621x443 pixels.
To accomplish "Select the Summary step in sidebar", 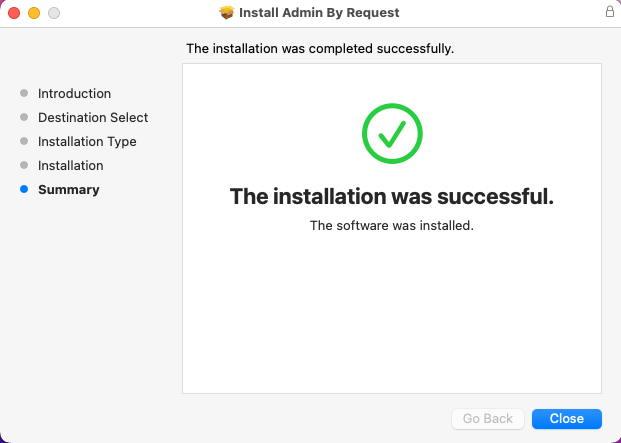I will pyautogui.click(x=69, y=189).
